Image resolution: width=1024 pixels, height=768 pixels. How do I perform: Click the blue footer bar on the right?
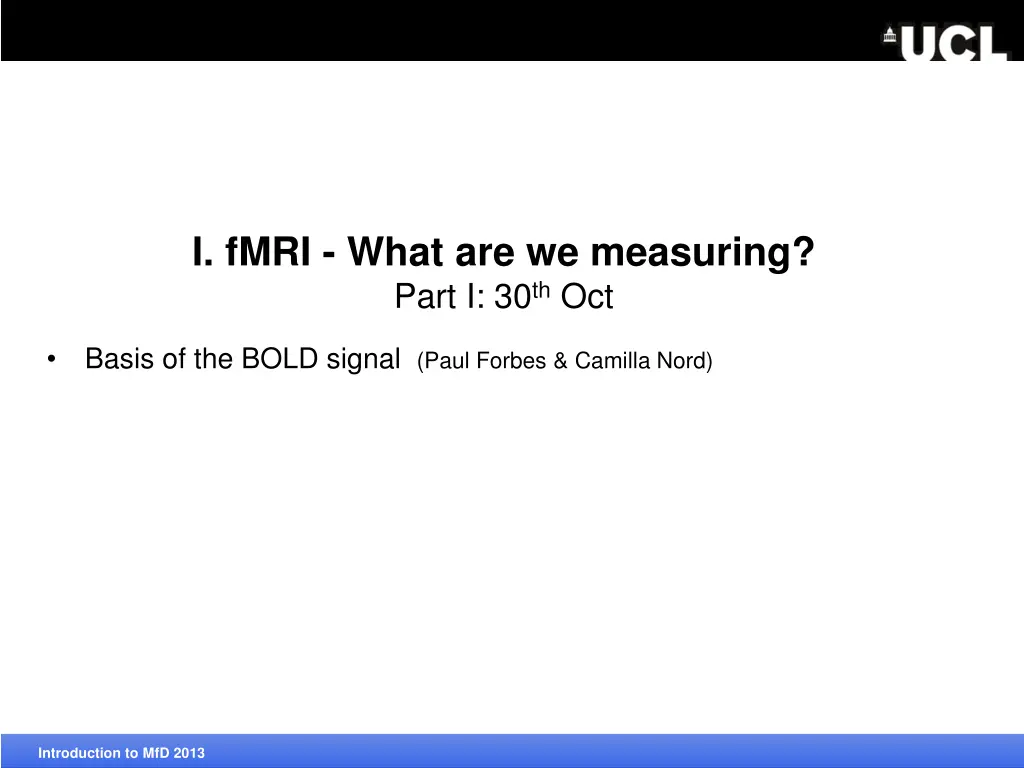800,752
